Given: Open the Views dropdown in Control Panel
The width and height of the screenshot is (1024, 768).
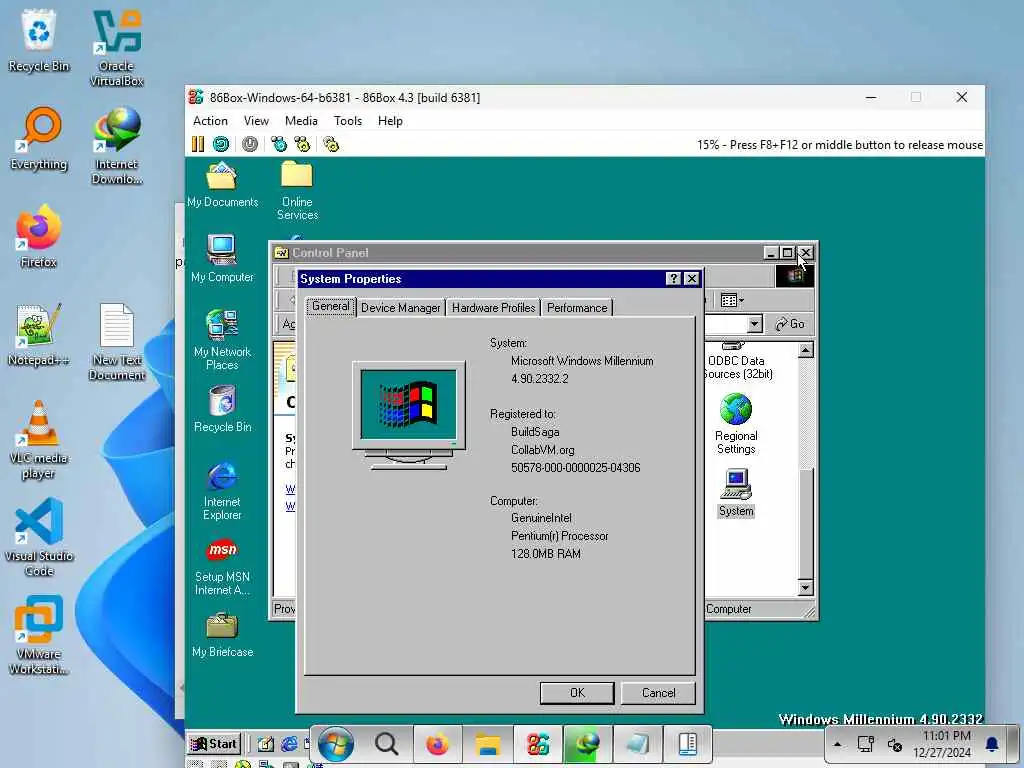Looking at the screenshot, I should [732, 300].
